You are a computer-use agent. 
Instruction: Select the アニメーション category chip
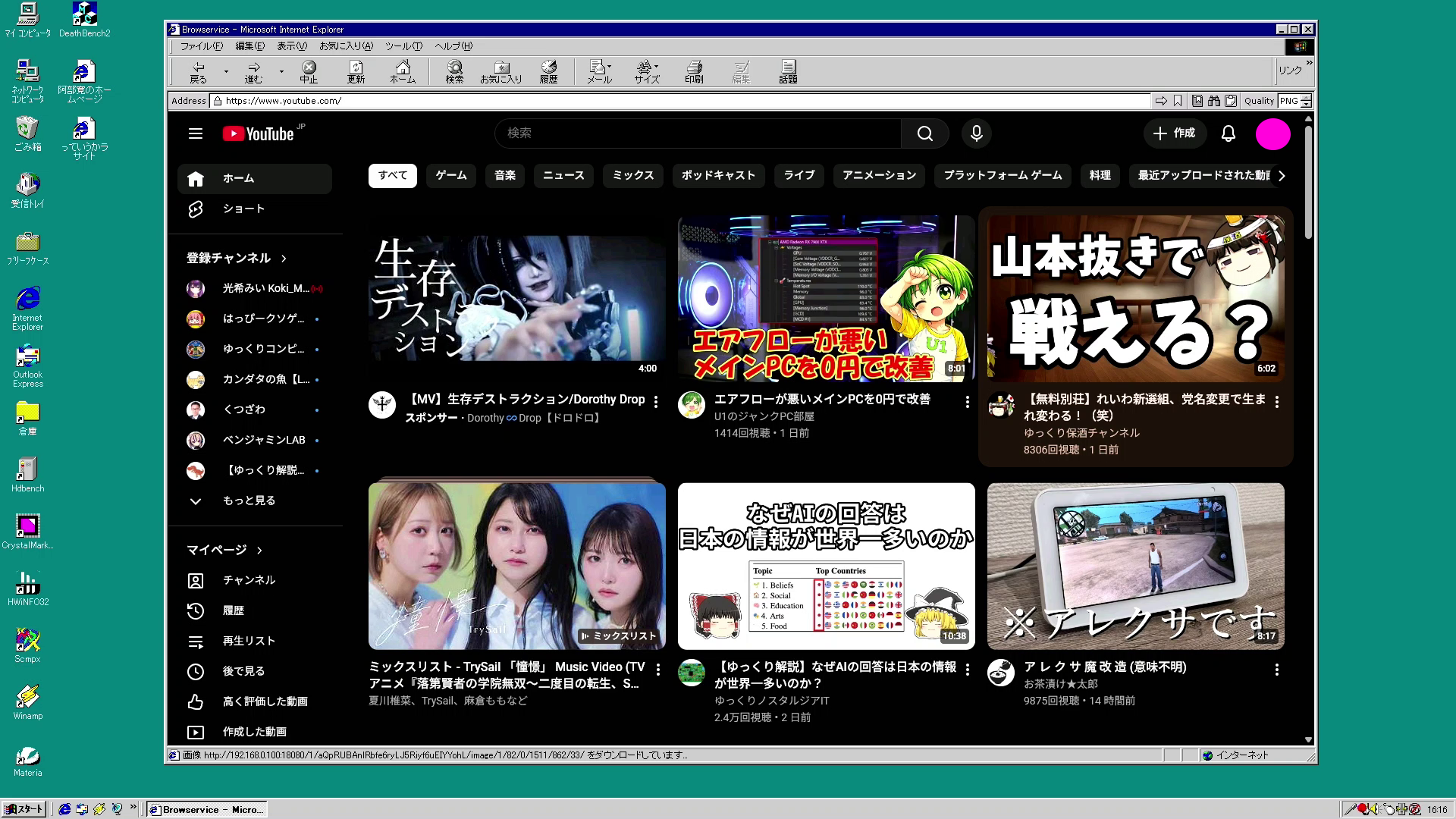(879, 176)
